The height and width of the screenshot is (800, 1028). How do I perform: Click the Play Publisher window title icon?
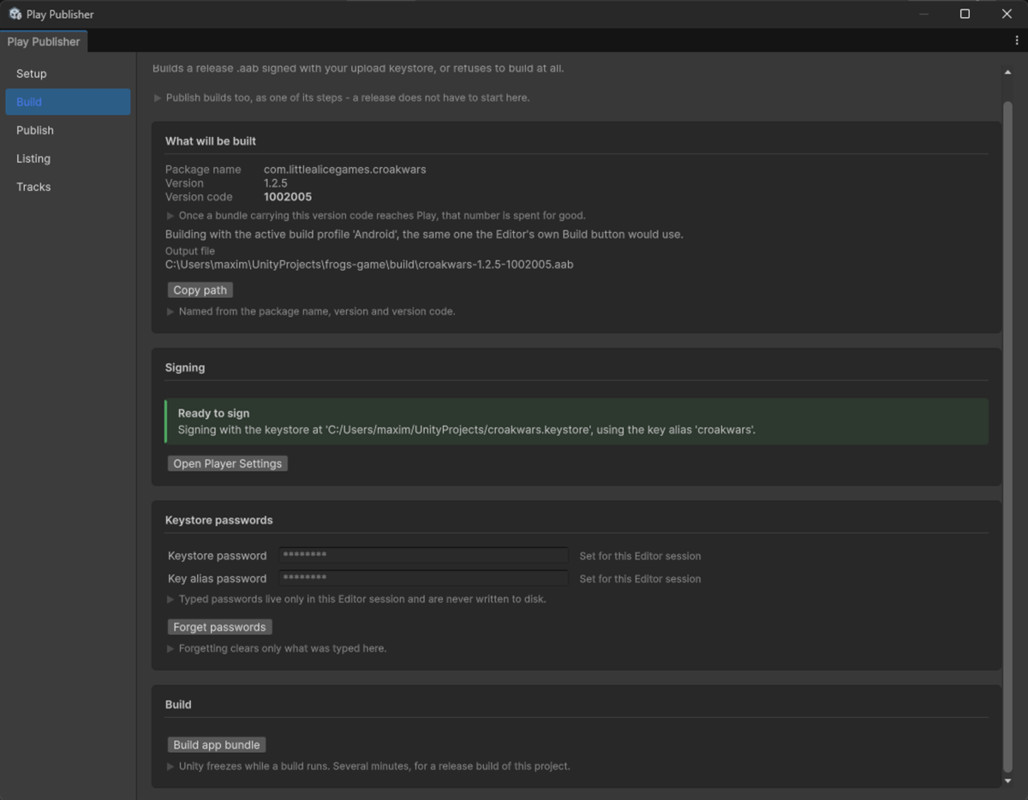(x=15, y=14)
